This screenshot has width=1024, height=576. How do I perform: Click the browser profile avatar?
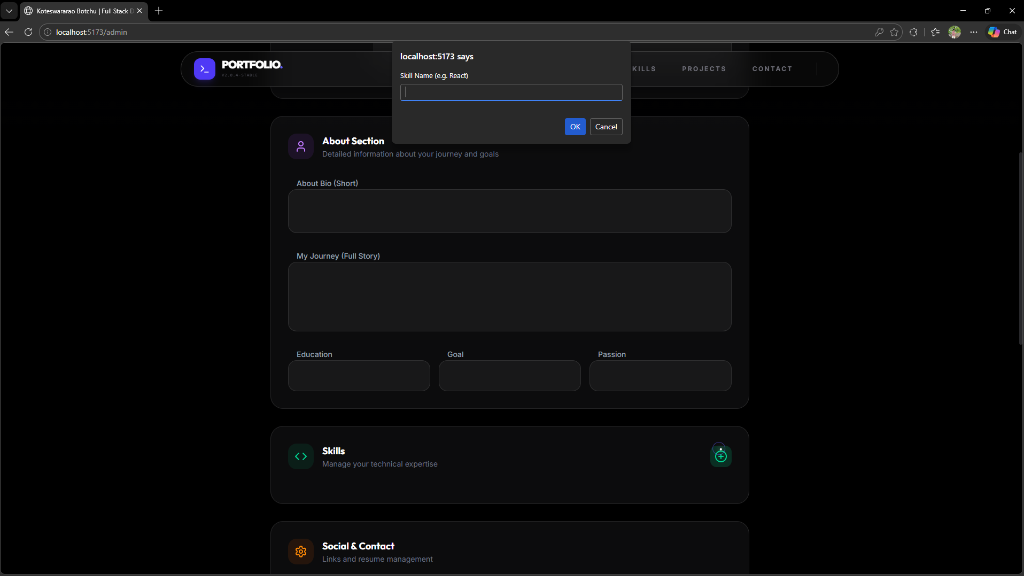(955, 32)
